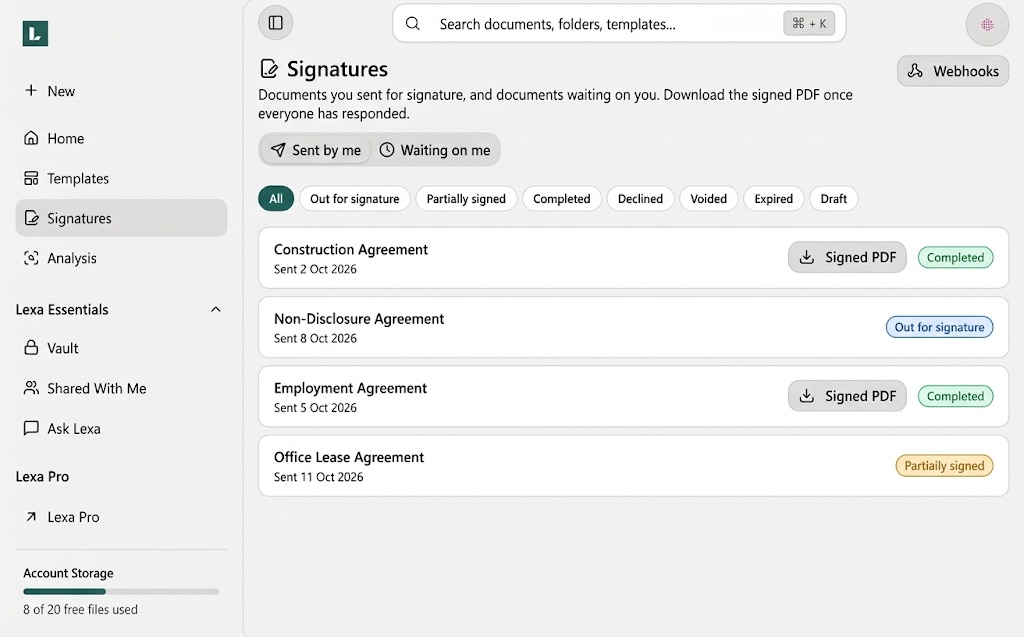The width and height of the screenshot is (1024, 637).
Task: Open the Employment Agreement row title
Action: click(x=350, y=387)
